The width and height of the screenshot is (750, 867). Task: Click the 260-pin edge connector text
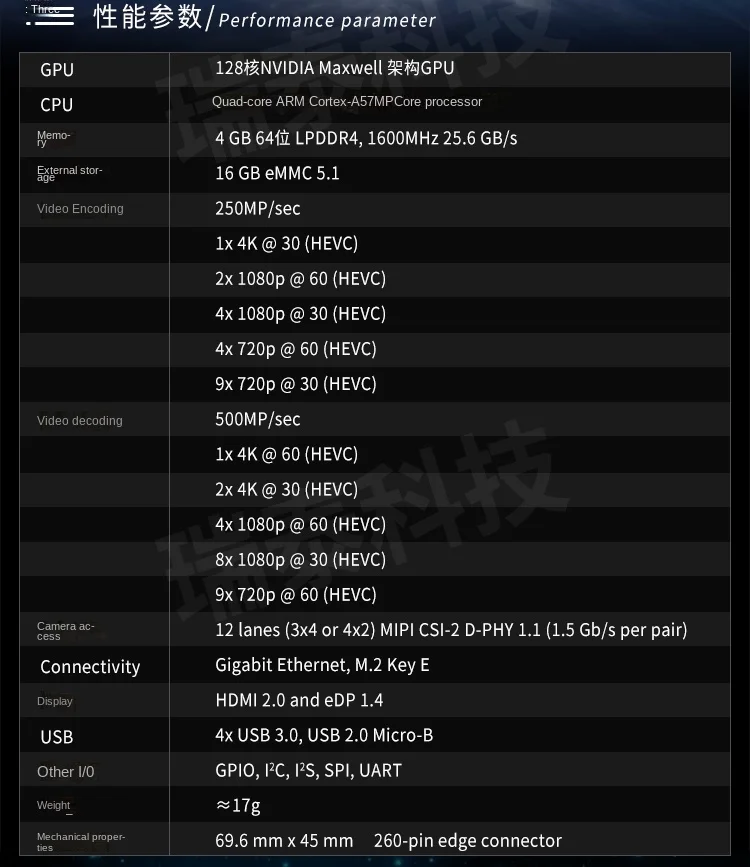(467, 841)
